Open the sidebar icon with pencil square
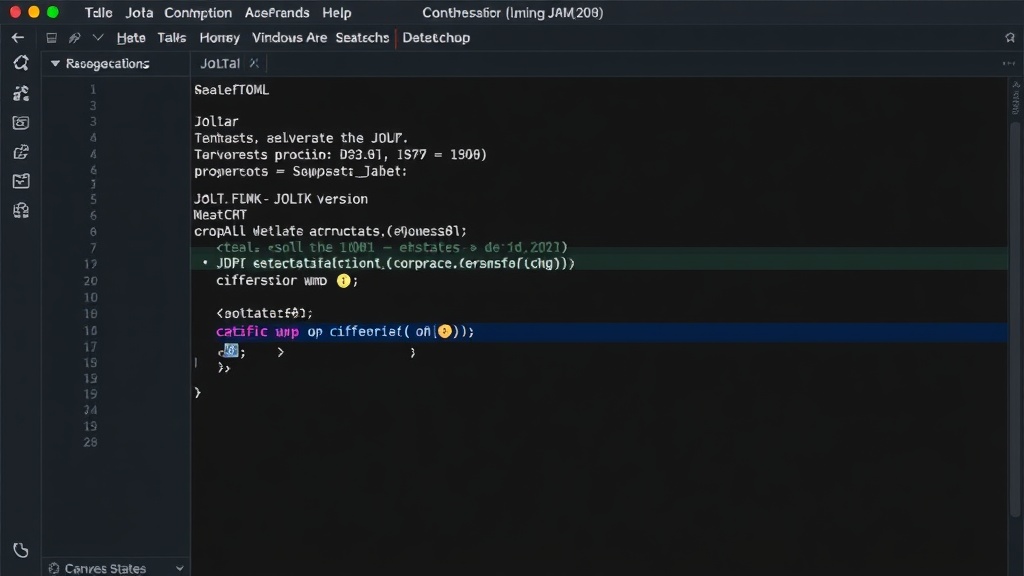 click(21, 152)
